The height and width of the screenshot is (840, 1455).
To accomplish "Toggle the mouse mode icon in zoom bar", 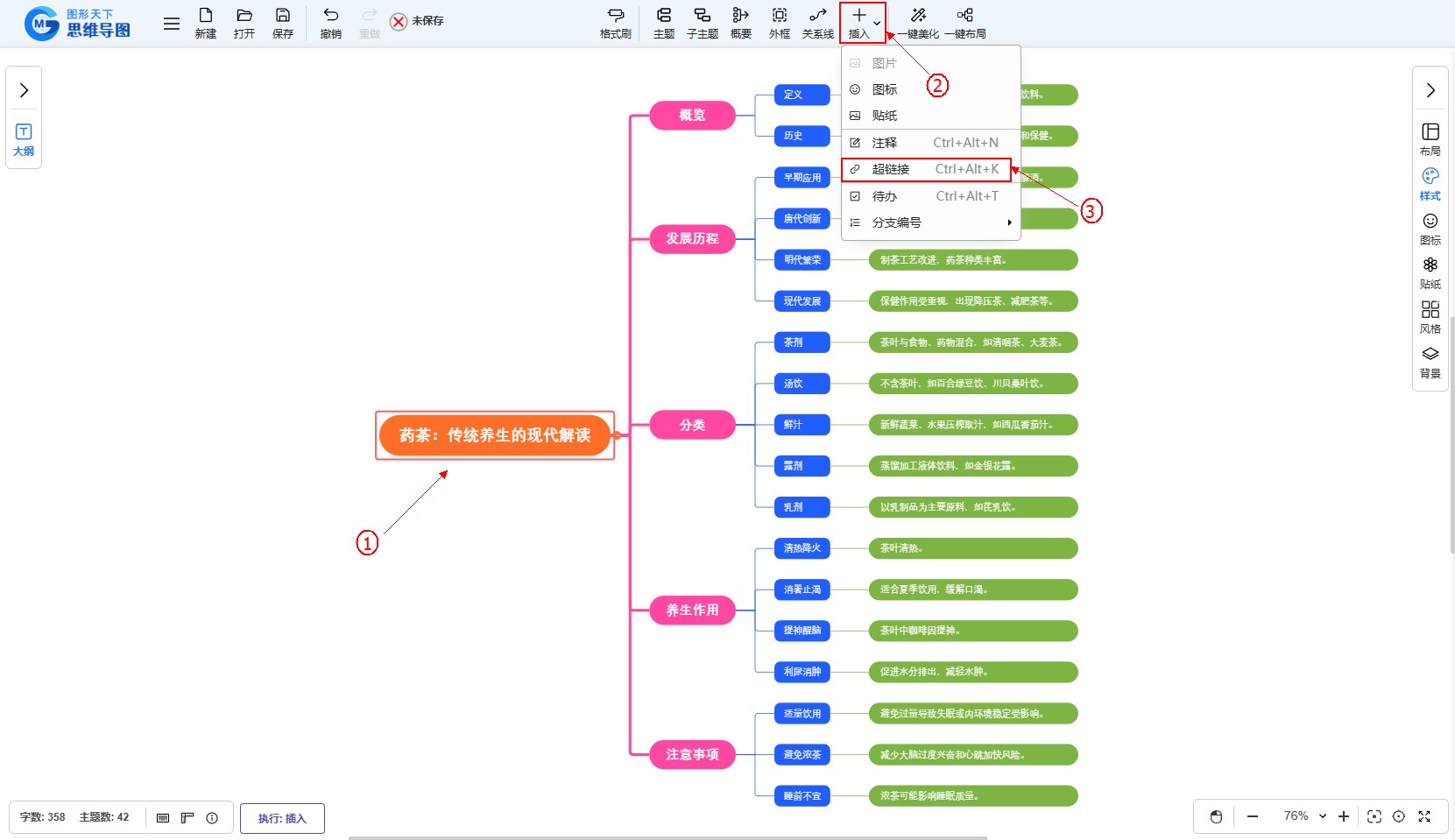I will [x=1216, y=816].
